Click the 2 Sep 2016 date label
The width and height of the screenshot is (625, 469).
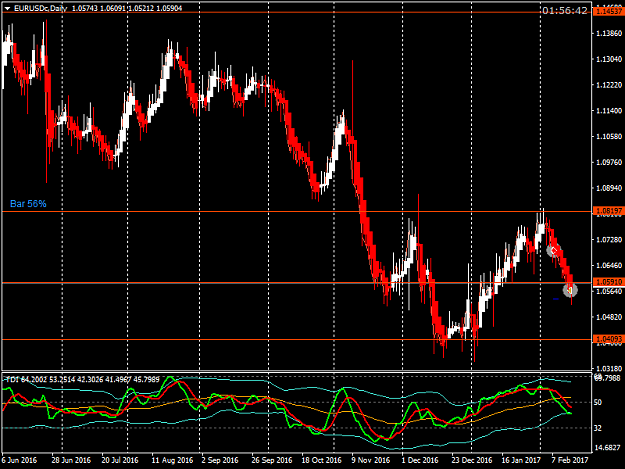tap(220, 460)
